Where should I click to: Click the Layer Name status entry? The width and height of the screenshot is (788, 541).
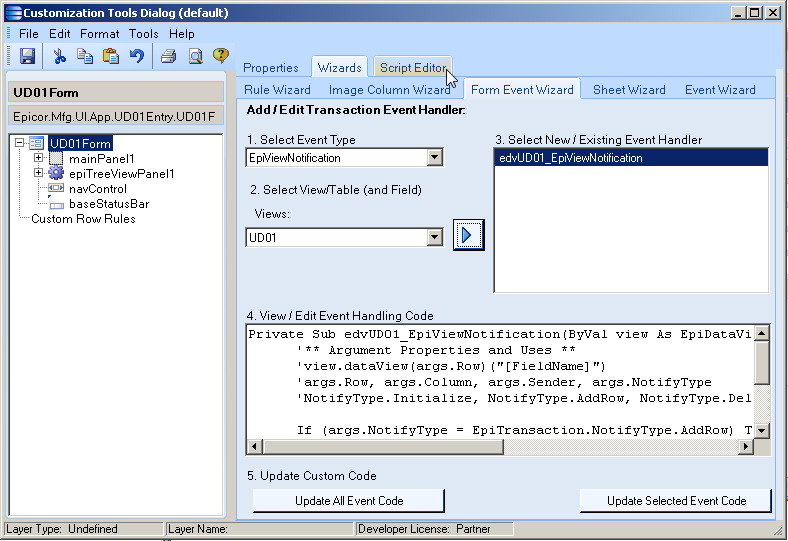[260, 529]
